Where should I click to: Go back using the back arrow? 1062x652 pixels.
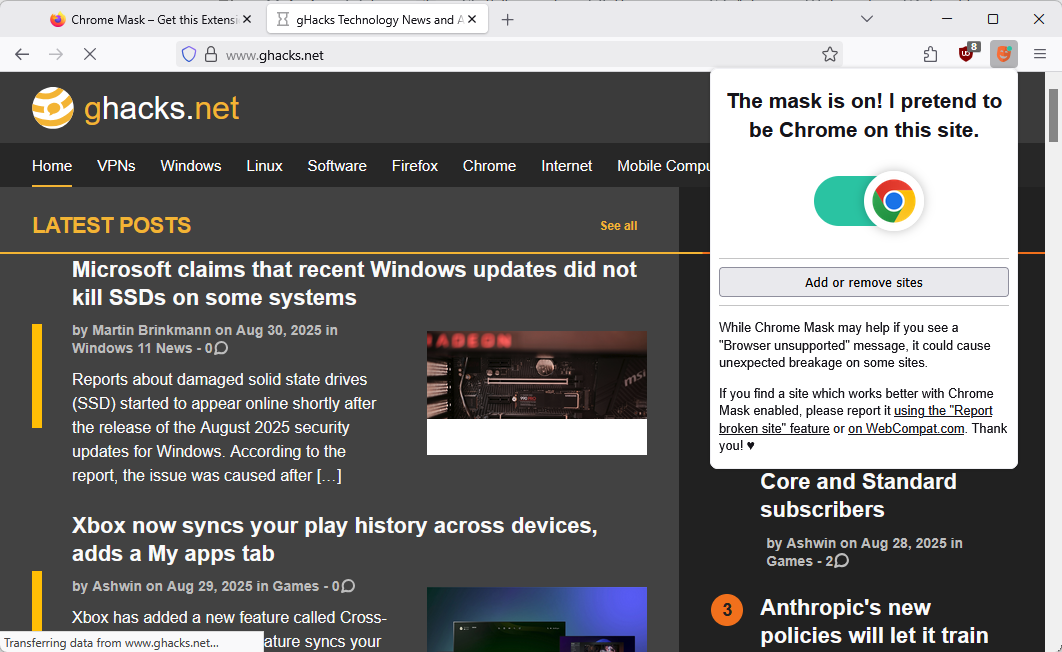coord(22,55)
